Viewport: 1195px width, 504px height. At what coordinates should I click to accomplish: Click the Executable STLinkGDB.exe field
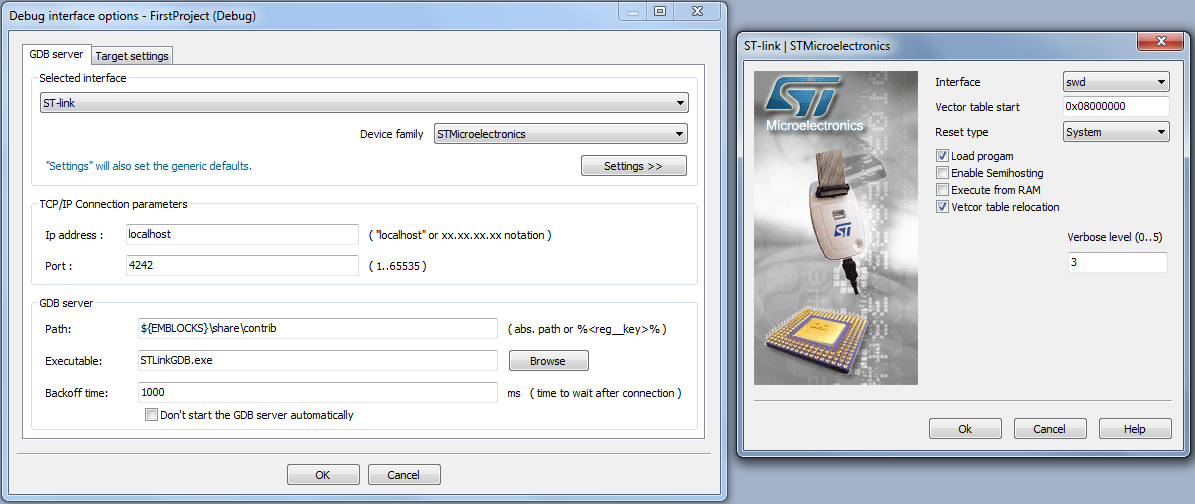[x=318, y=360]
